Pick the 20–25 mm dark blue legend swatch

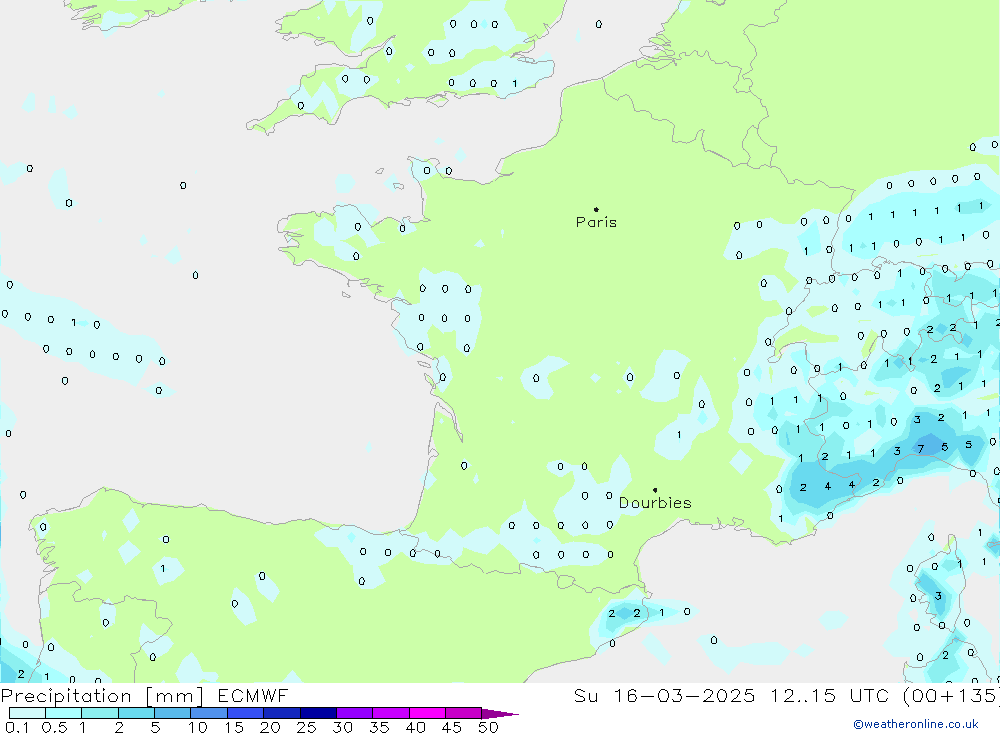pyautogui.click(x=281, y=713)
